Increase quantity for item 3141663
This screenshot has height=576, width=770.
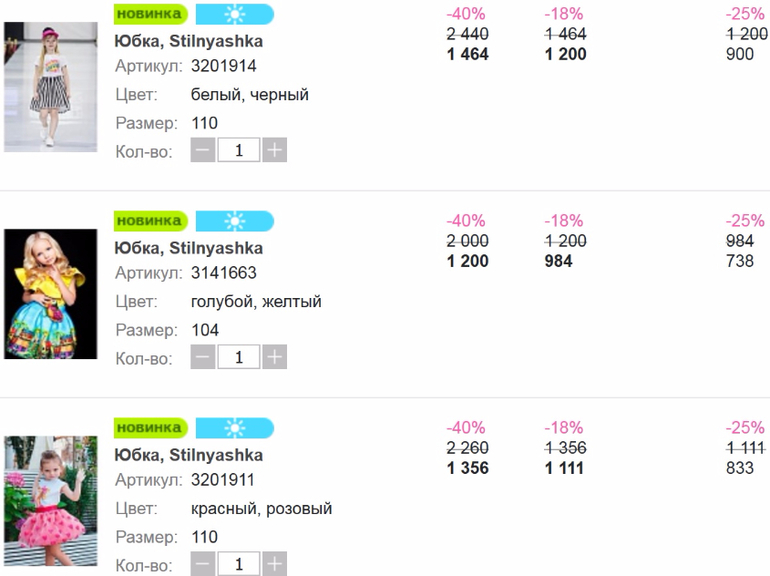(274, 357)
